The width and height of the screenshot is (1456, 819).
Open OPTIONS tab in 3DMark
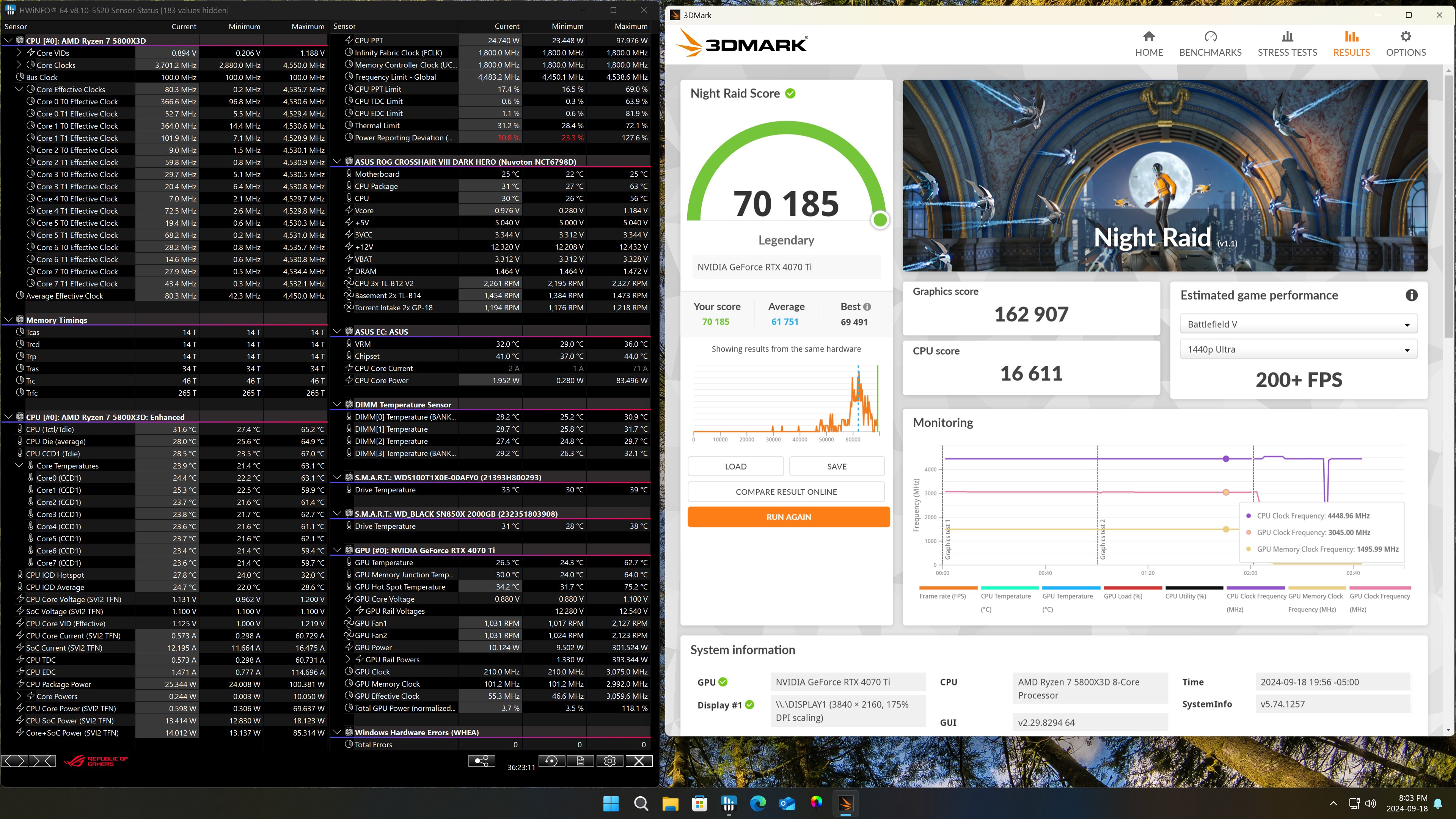point(1406,44)
